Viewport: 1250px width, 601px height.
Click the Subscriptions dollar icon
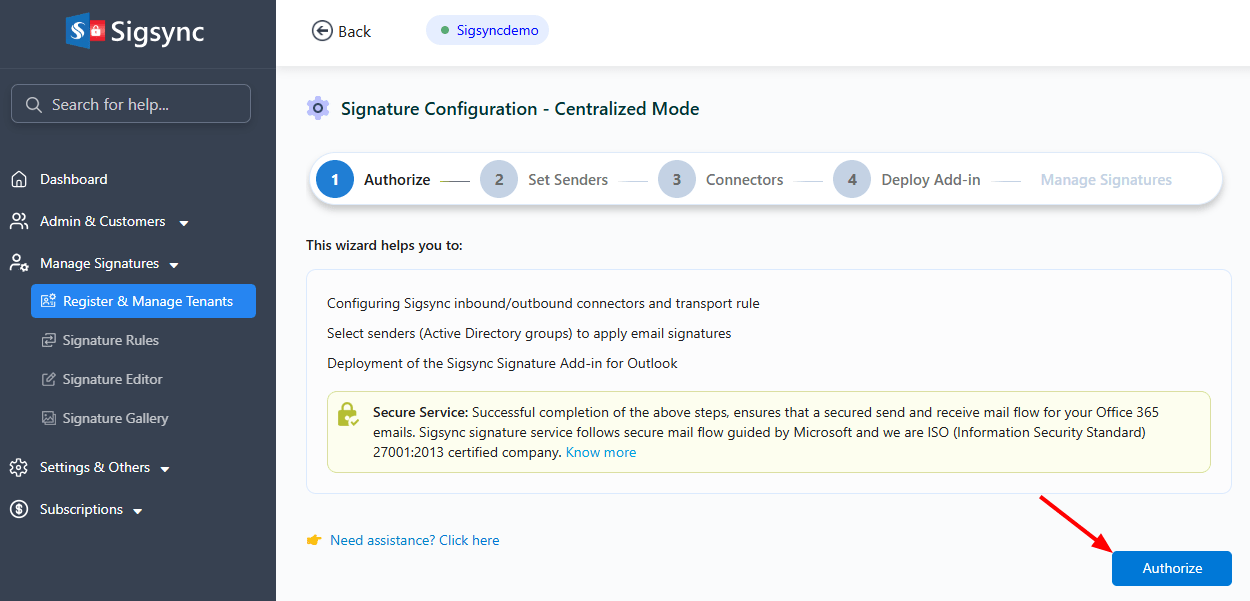coord(18,509)
